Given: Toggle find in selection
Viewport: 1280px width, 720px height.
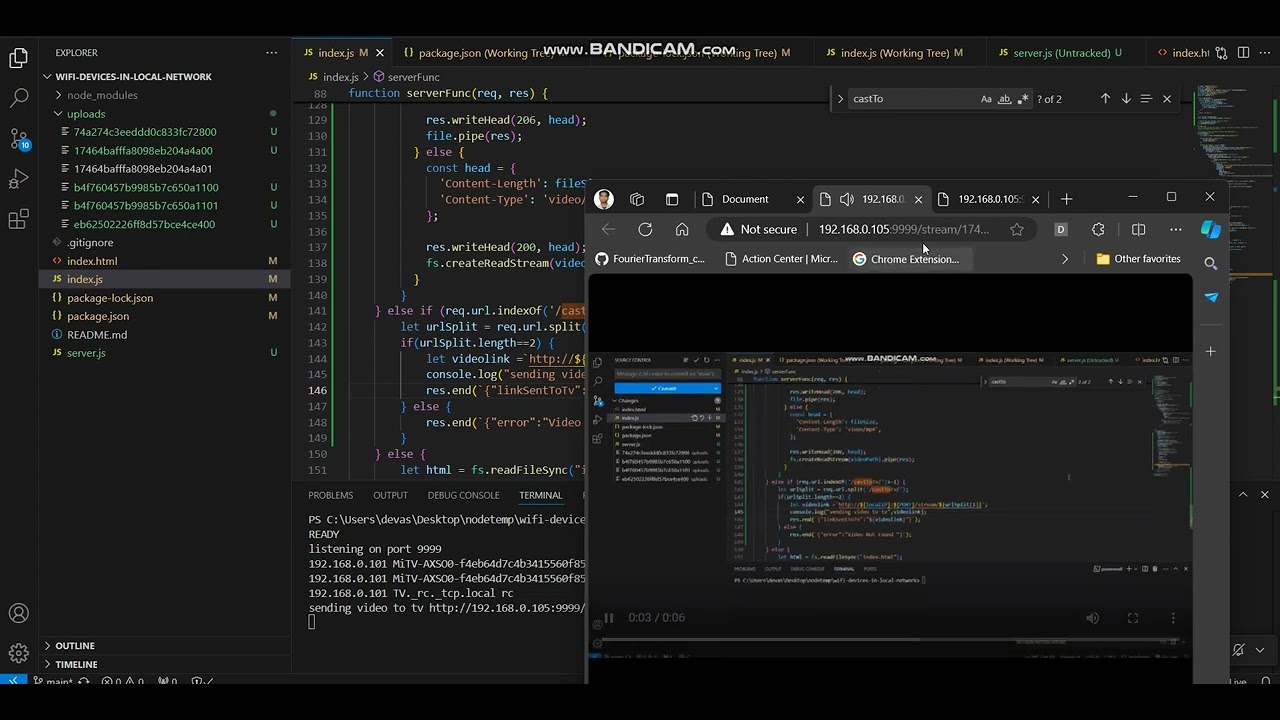Looking at the screenshot, I should (1146, 99).
